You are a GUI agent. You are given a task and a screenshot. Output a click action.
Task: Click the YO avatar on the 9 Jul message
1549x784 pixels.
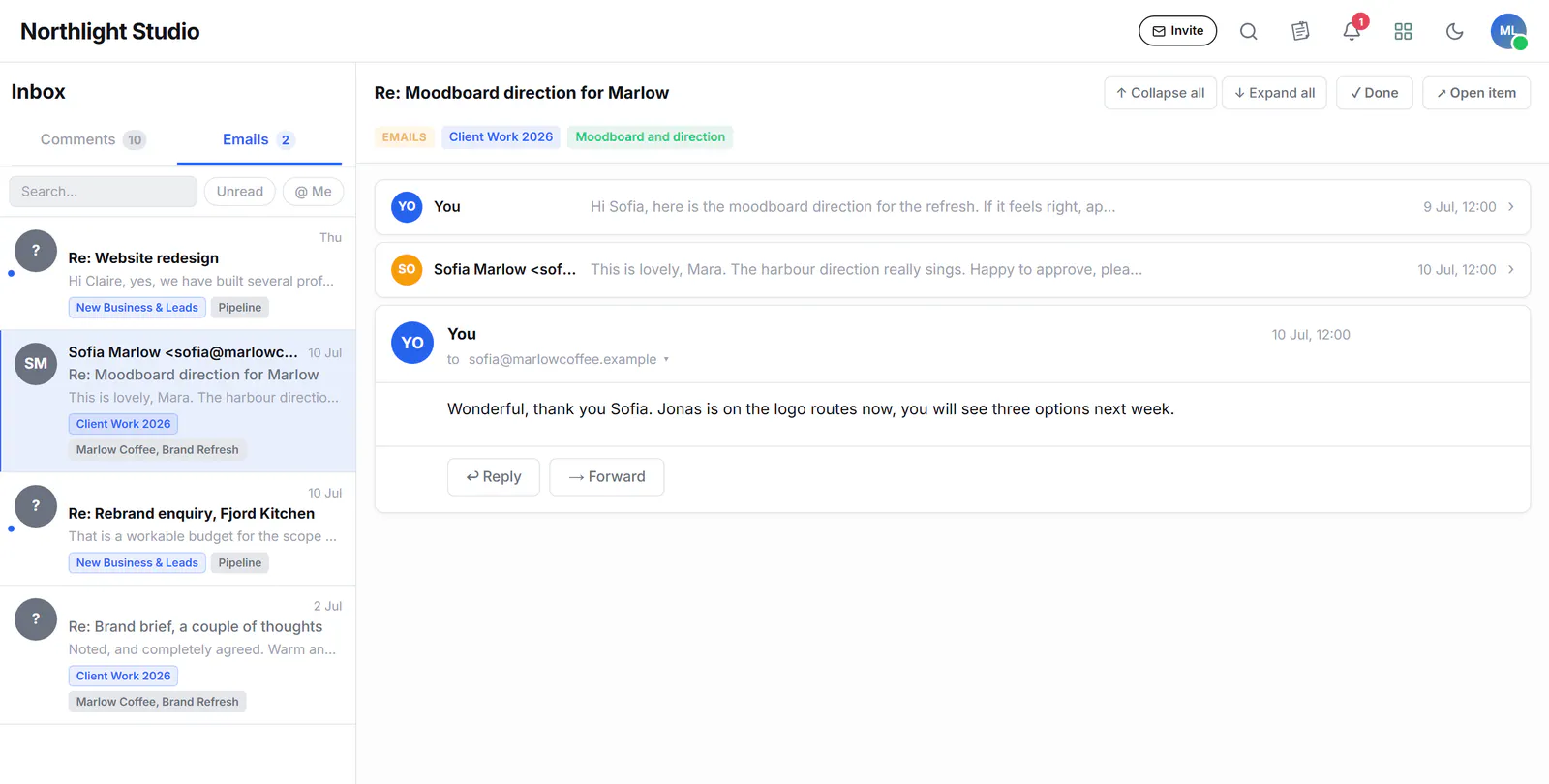point(407,207)
